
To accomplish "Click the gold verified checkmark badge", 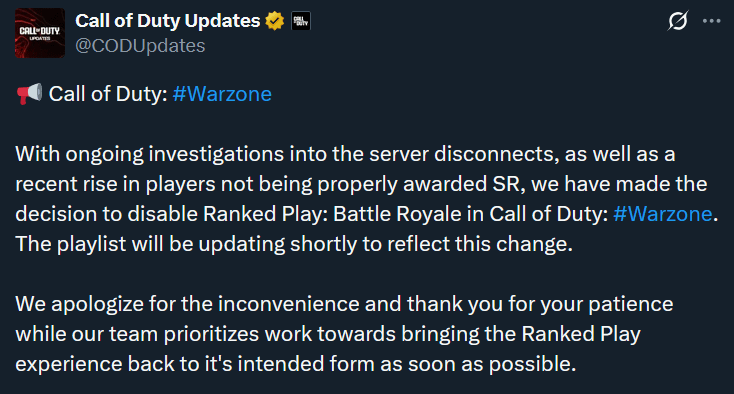I will pos(274,21).
